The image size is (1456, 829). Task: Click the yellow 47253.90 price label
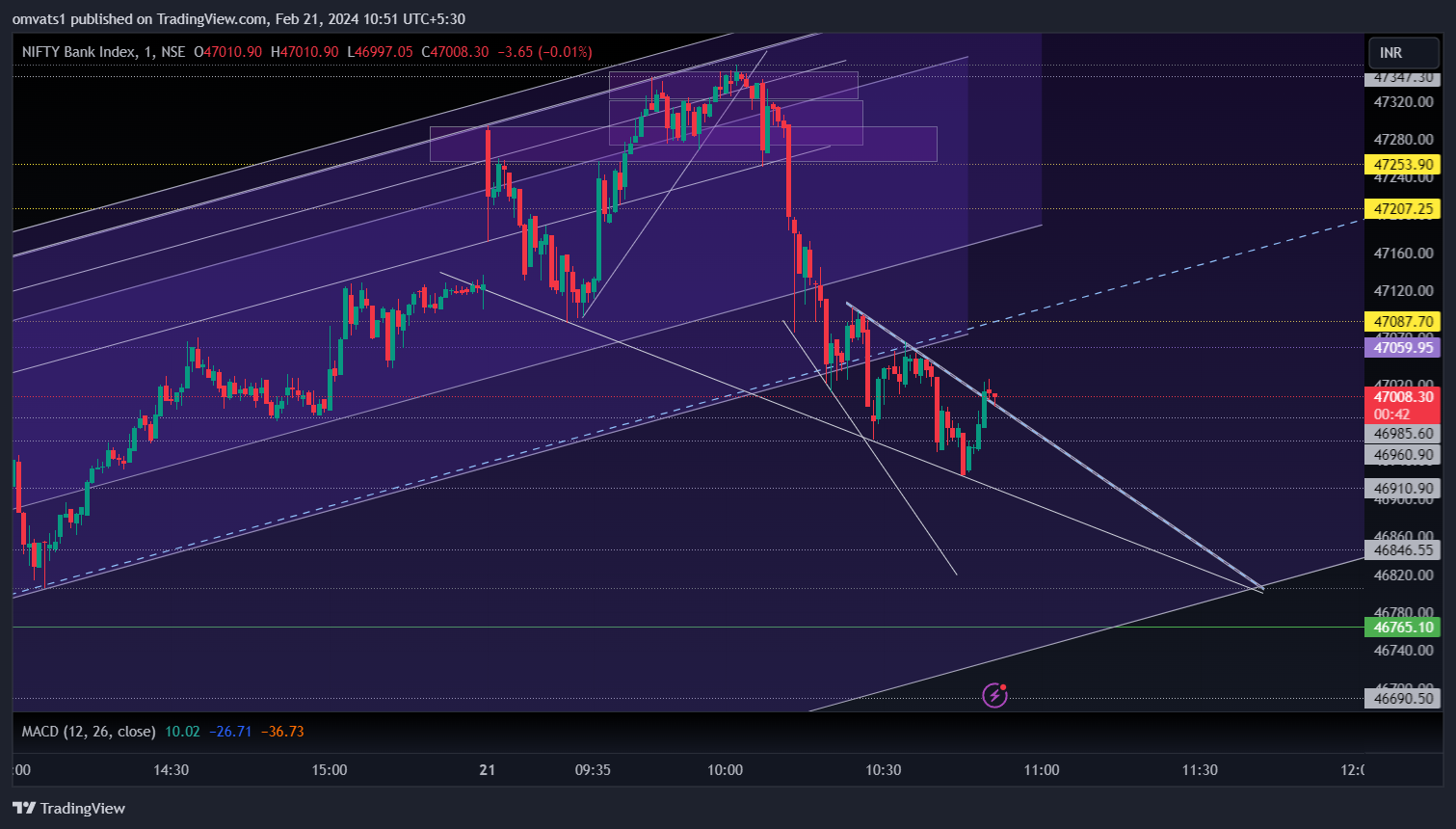tap(1403, 165)
